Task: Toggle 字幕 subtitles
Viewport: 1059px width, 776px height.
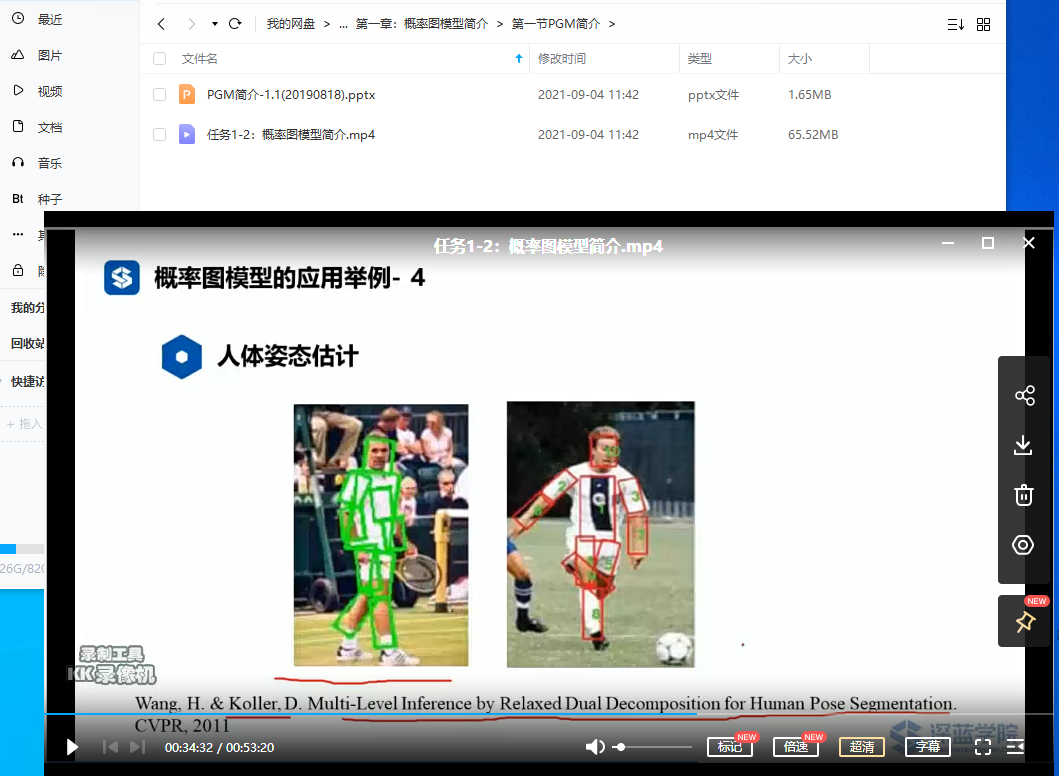Action: click(x=928, y=747)
